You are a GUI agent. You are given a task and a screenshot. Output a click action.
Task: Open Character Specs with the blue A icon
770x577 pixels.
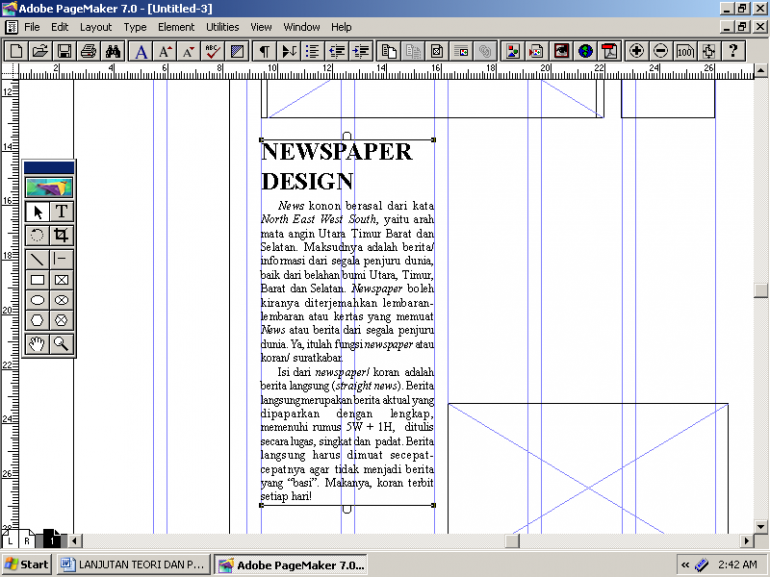141,51
